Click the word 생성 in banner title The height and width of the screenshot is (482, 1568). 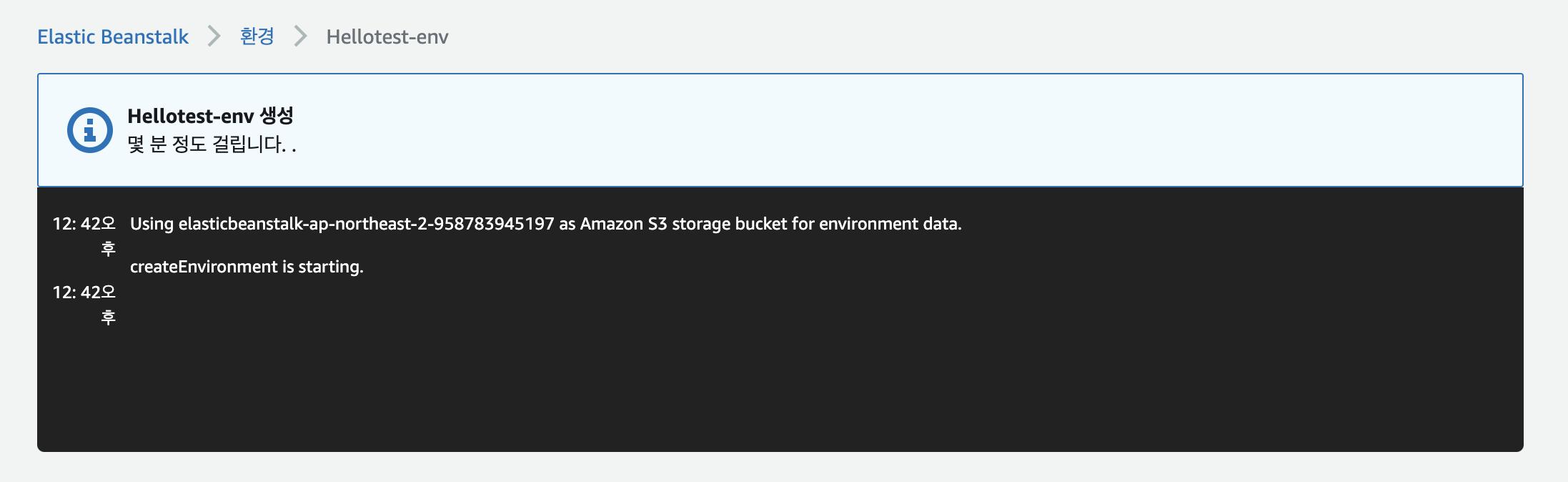pyautogui.click(x=277, y=116)
